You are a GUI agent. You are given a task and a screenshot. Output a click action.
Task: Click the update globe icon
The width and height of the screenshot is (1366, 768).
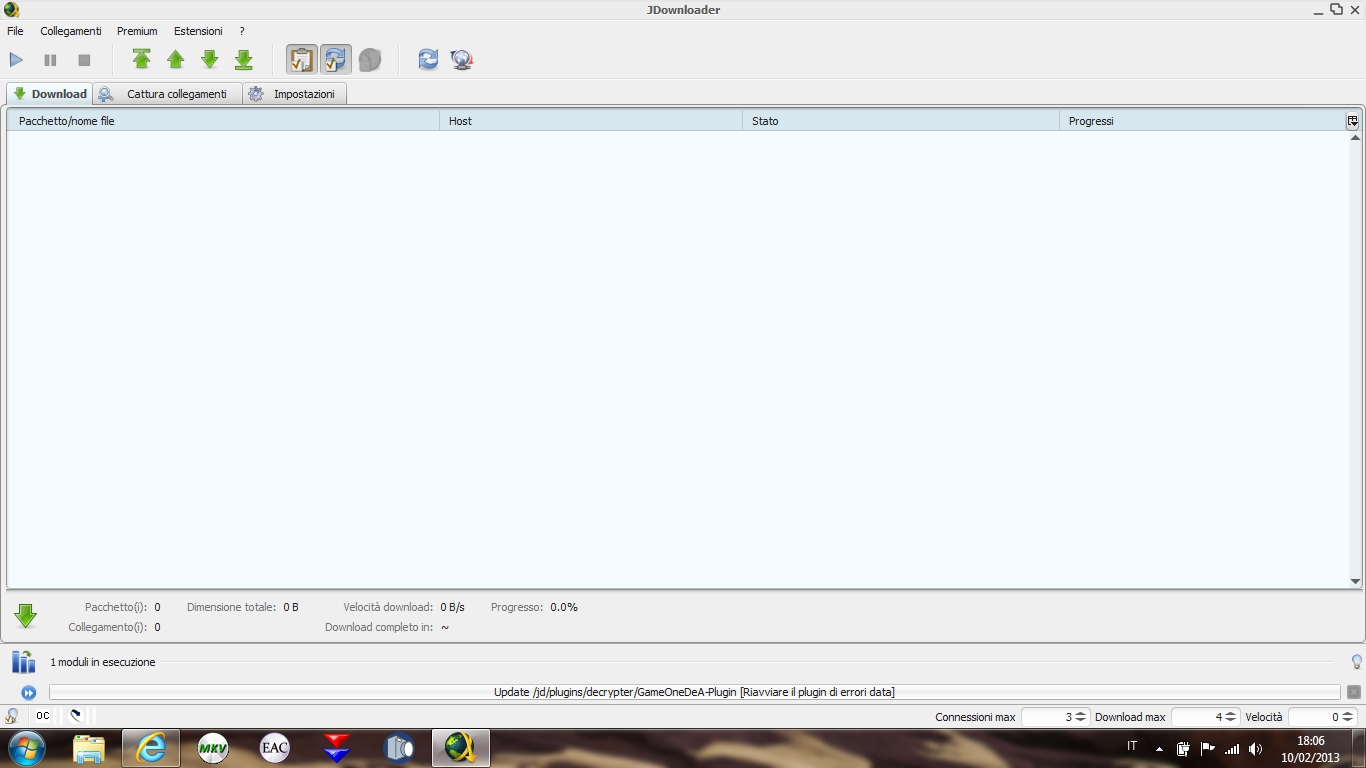point(462,60)
